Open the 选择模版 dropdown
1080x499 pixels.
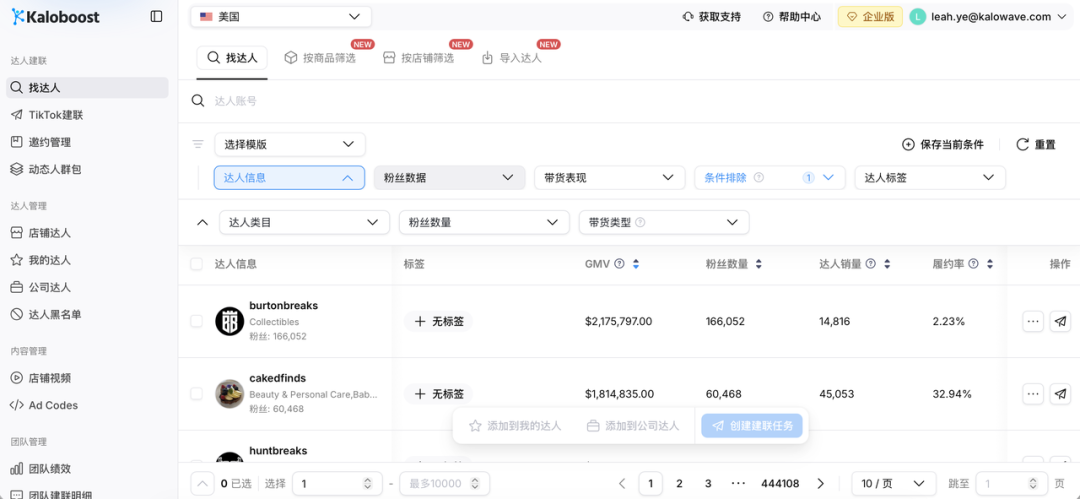tap(290, 144)
